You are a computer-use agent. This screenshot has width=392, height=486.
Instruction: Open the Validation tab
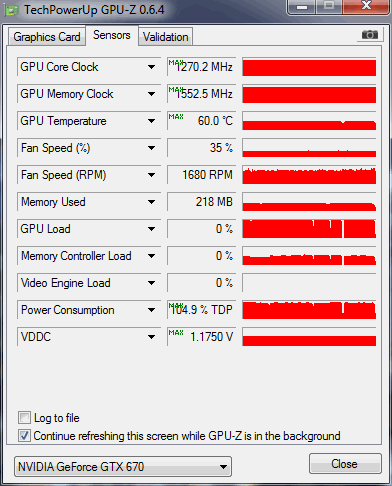coord(165,37)
